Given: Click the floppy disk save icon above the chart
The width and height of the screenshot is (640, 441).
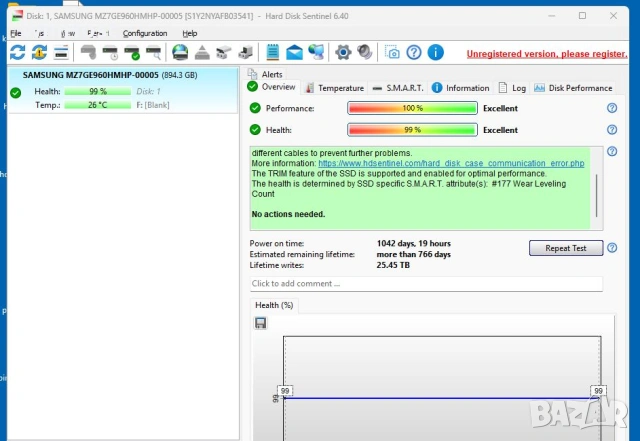Looking at the screenshot, I should (x=260, y=323).
